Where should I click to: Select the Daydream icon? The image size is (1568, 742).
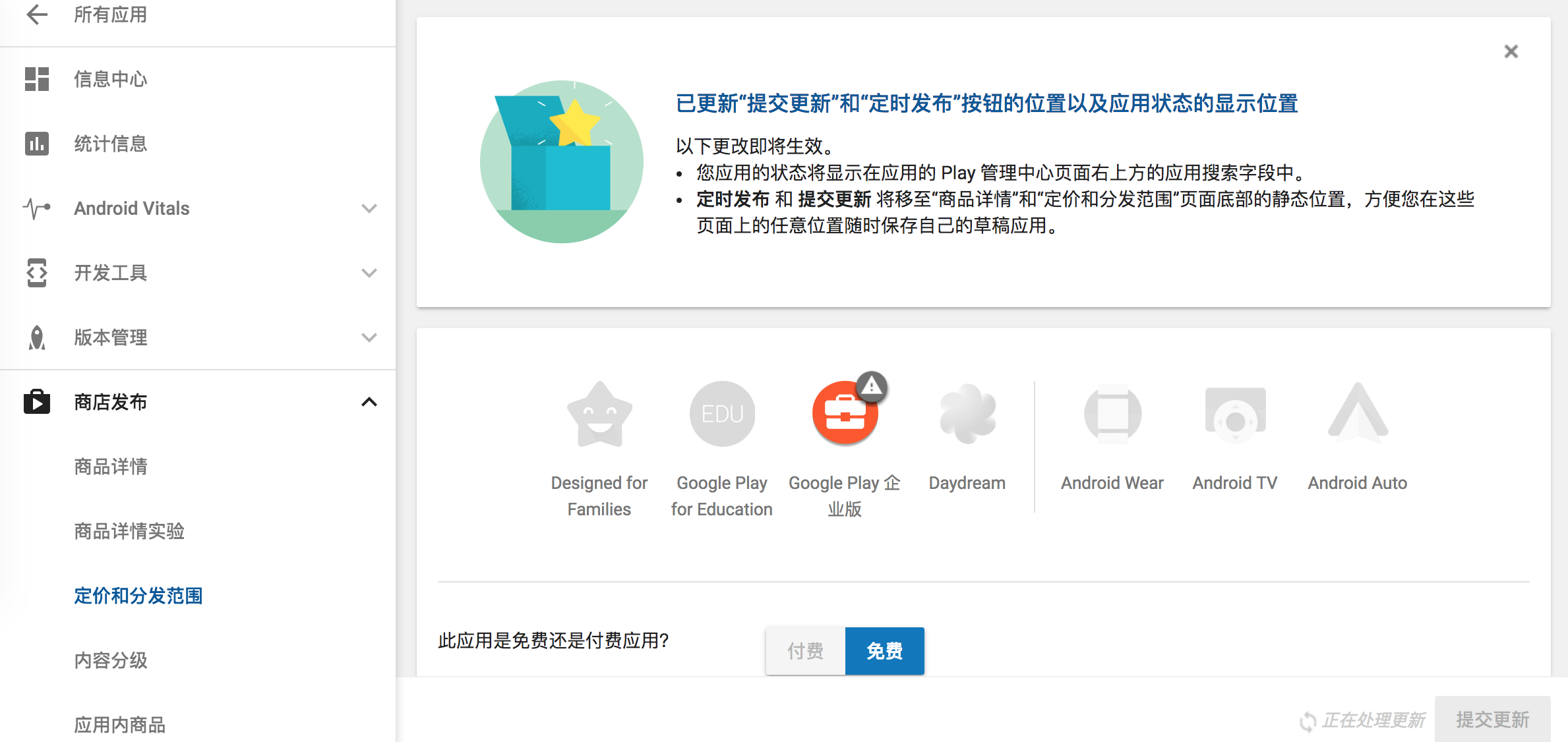click(x=967, y=414)
